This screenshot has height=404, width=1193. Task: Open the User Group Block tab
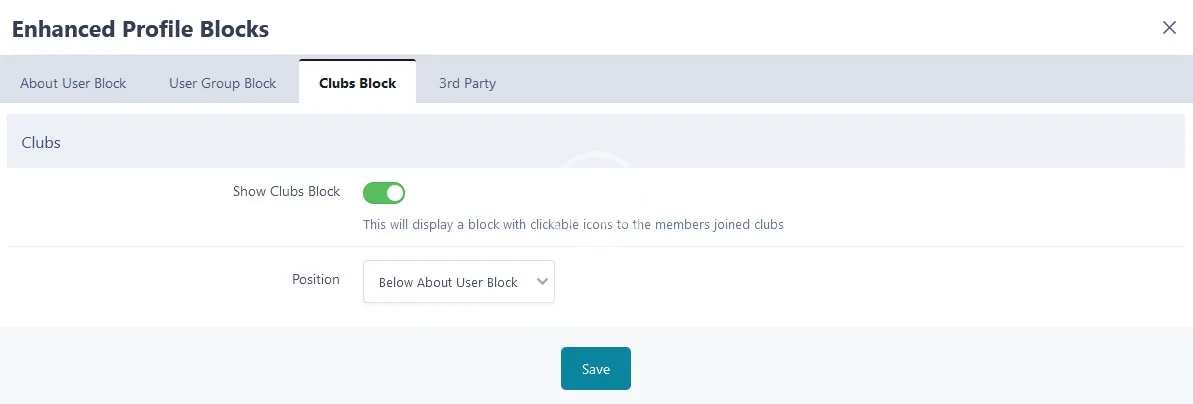222,83
